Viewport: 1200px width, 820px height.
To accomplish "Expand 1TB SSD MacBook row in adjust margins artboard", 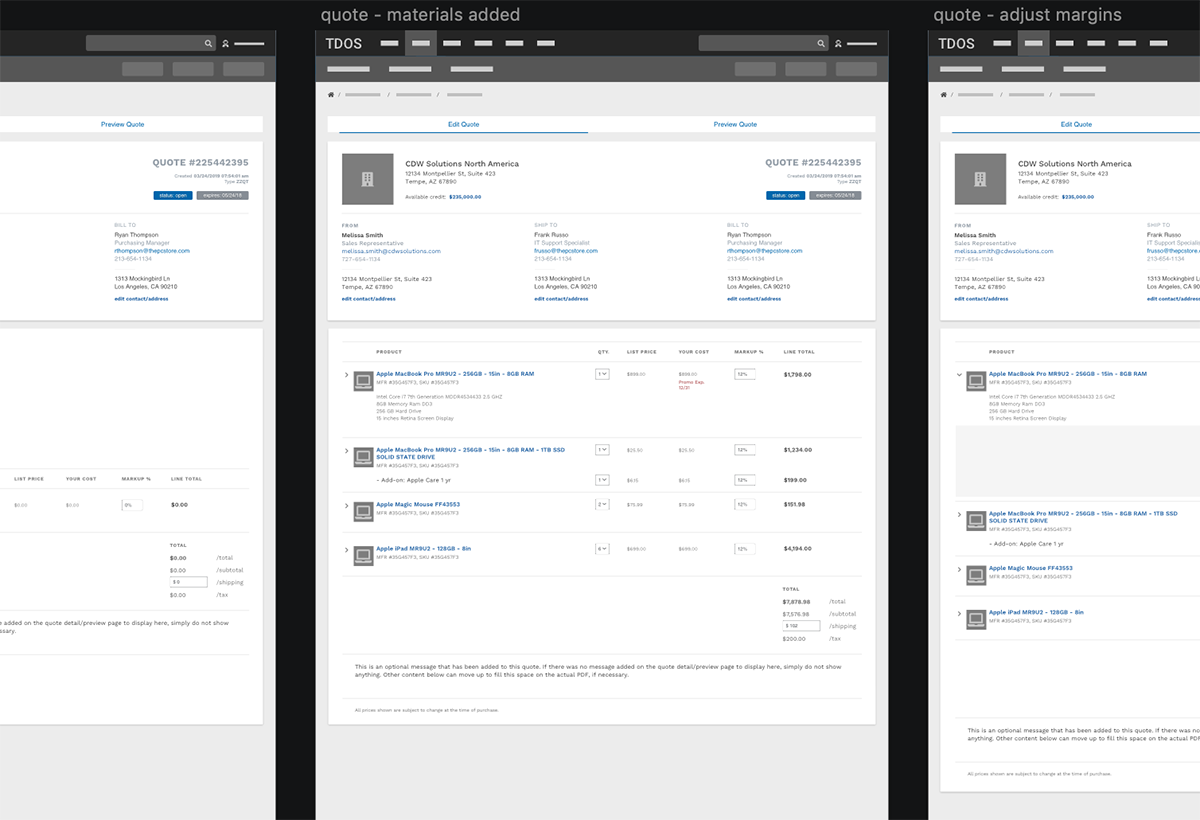I will click(x=960, y=515).
